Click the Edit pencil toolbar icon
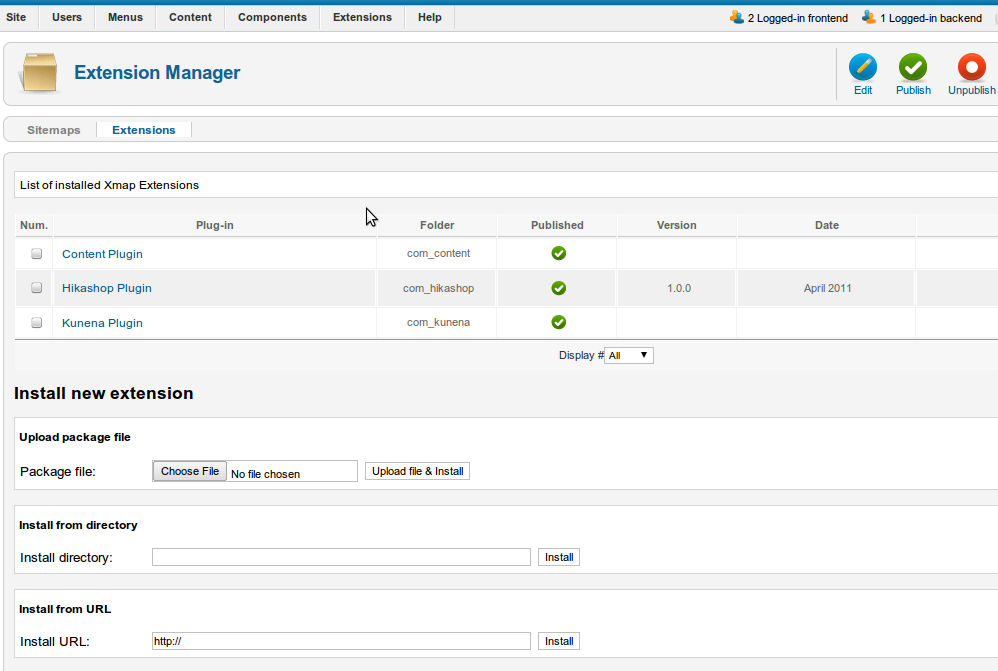The height and width of the screenshot is (671, 998). [x=862, y=68]
